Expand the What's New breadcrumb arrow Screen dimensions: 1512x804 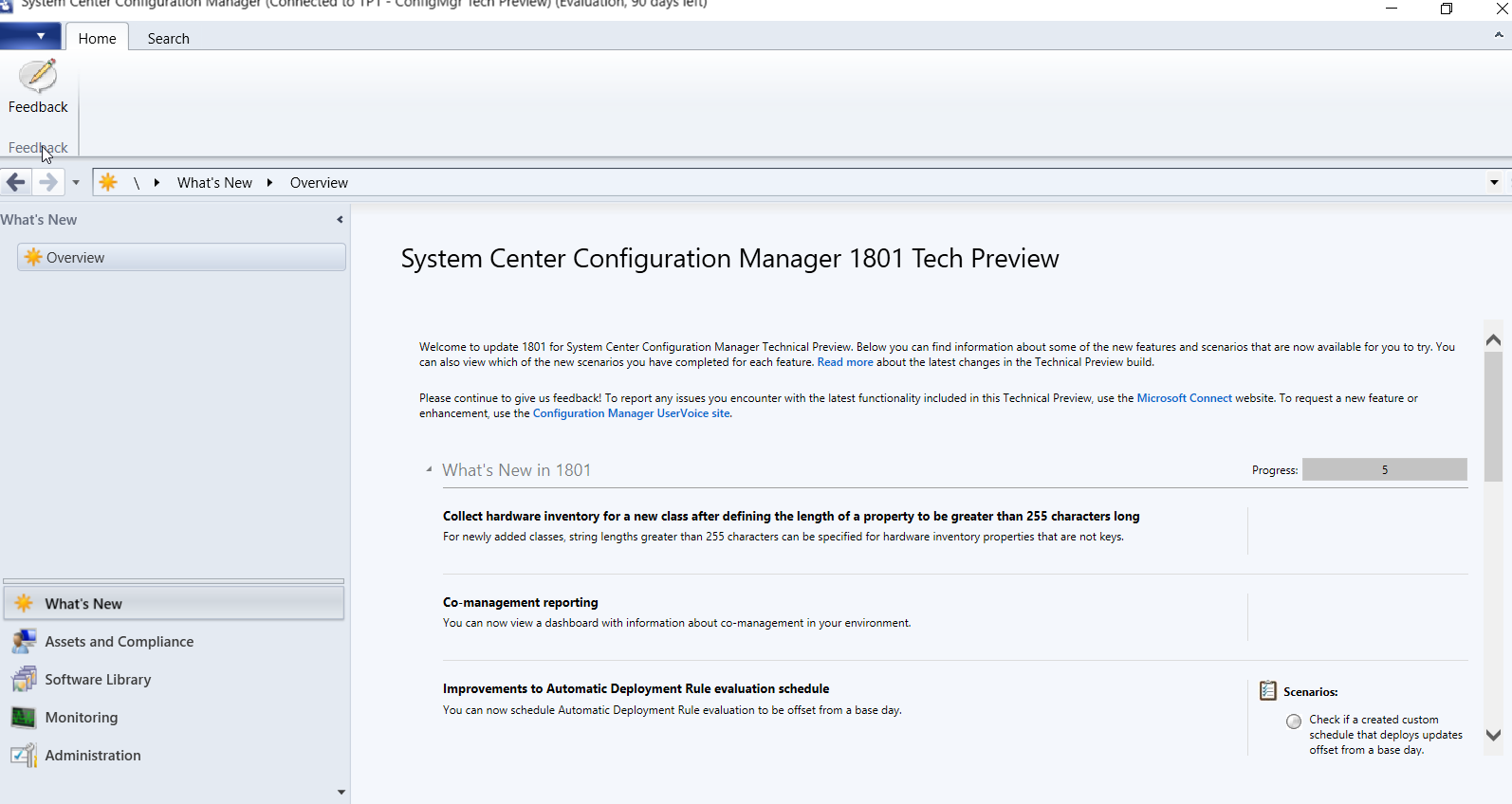269,182
